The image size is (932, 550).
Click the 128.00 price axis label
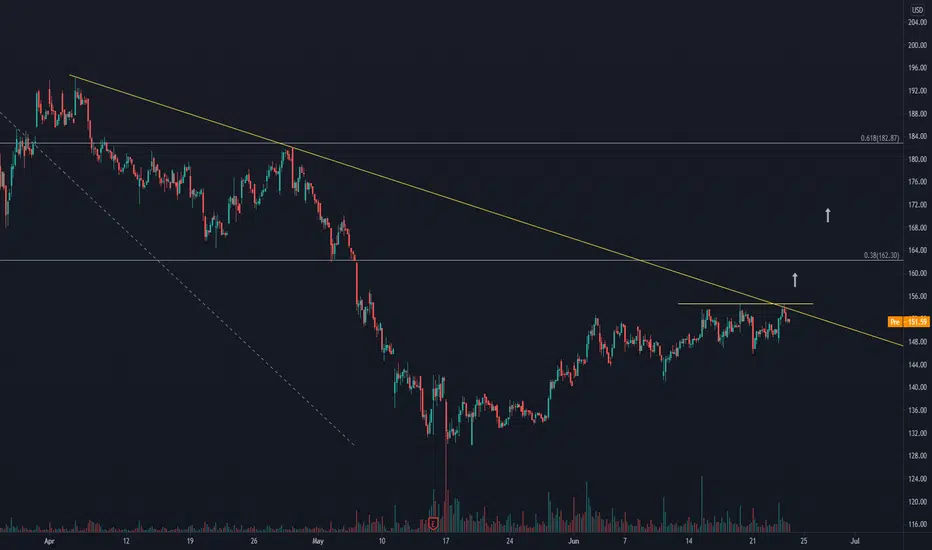tap(917, 456)
